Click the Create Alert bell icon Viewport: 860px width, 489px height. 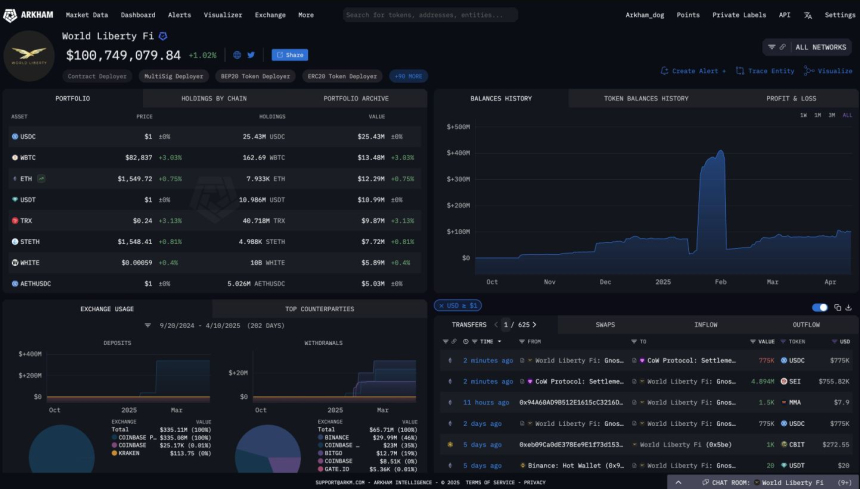coord(664,71)
